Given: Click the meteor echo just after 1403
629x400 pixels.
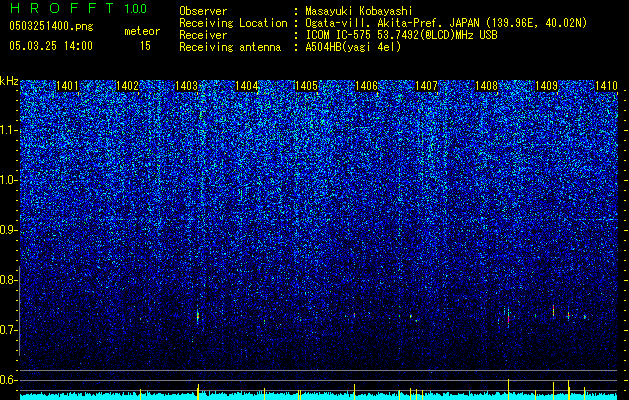Looking at the screenshot, I should click(x=198, y=316).
